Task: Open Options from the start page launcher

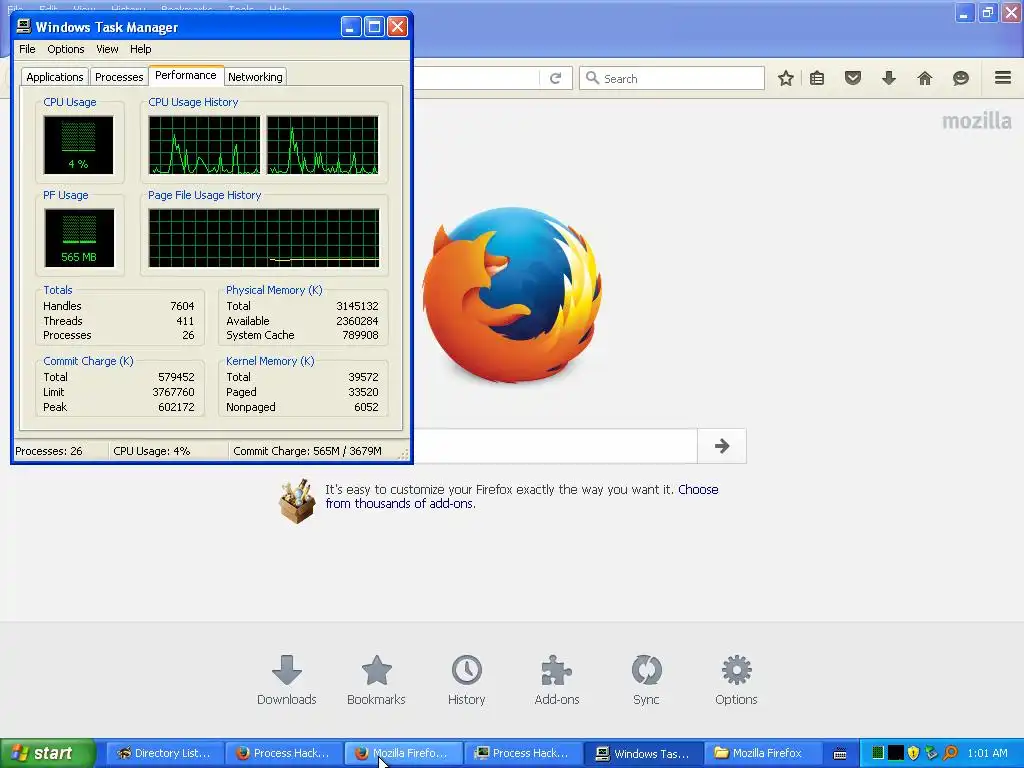Action: pos(736,680)
